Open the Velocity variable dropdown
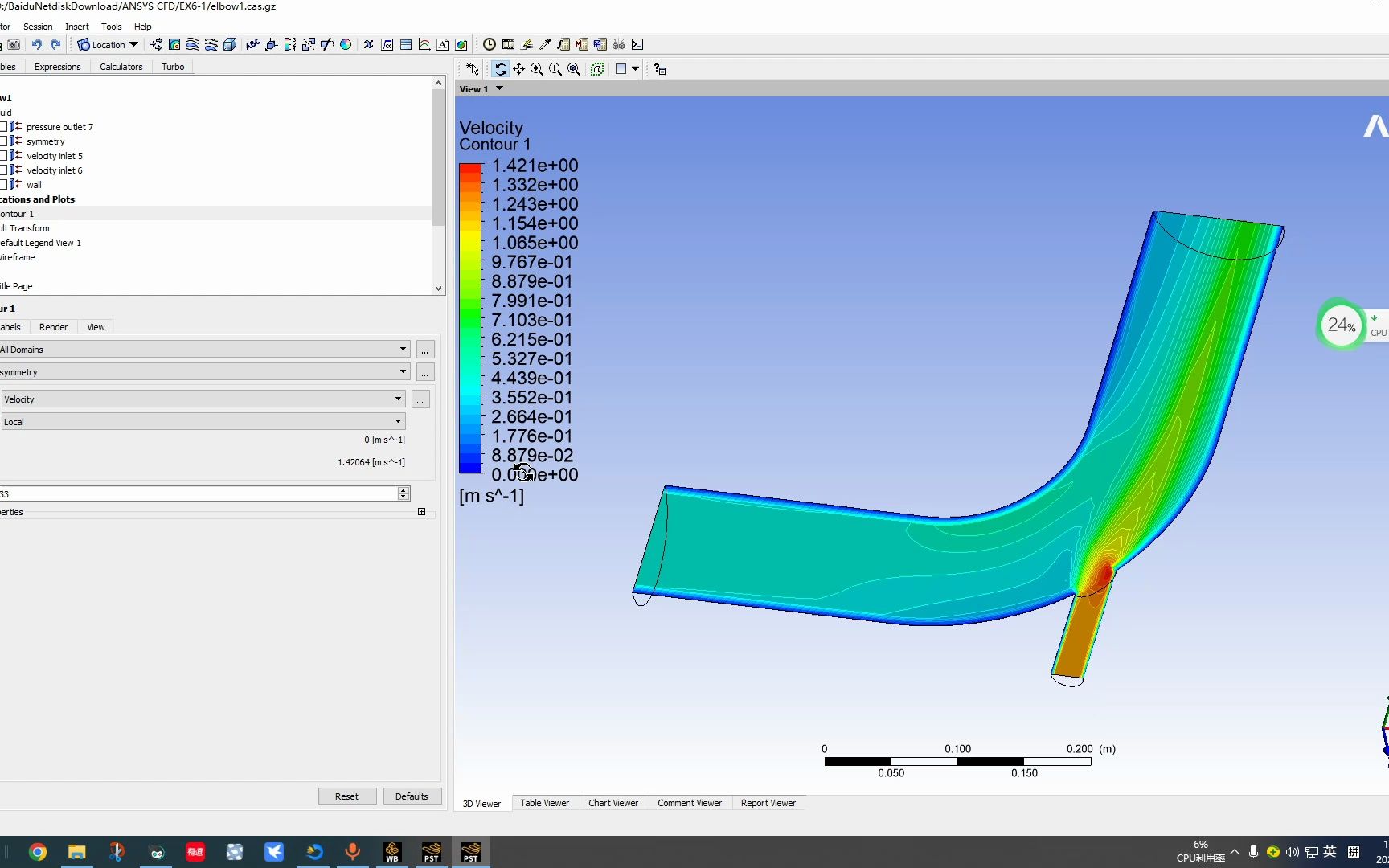 [x=398, y=399]
